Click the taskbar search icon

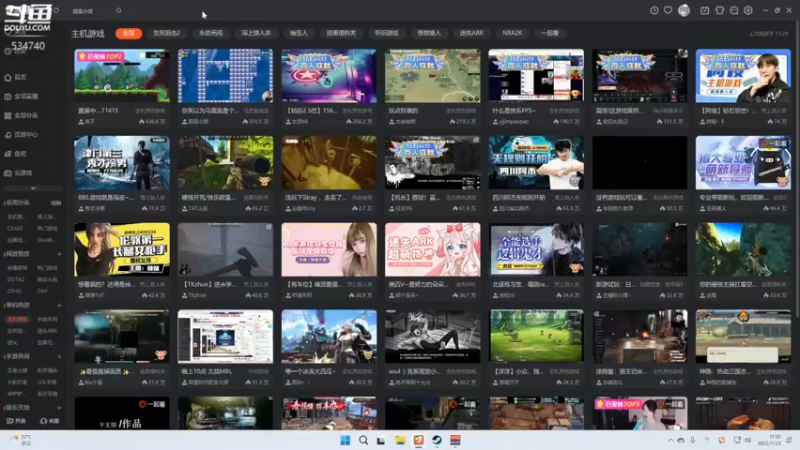[363, 440]
